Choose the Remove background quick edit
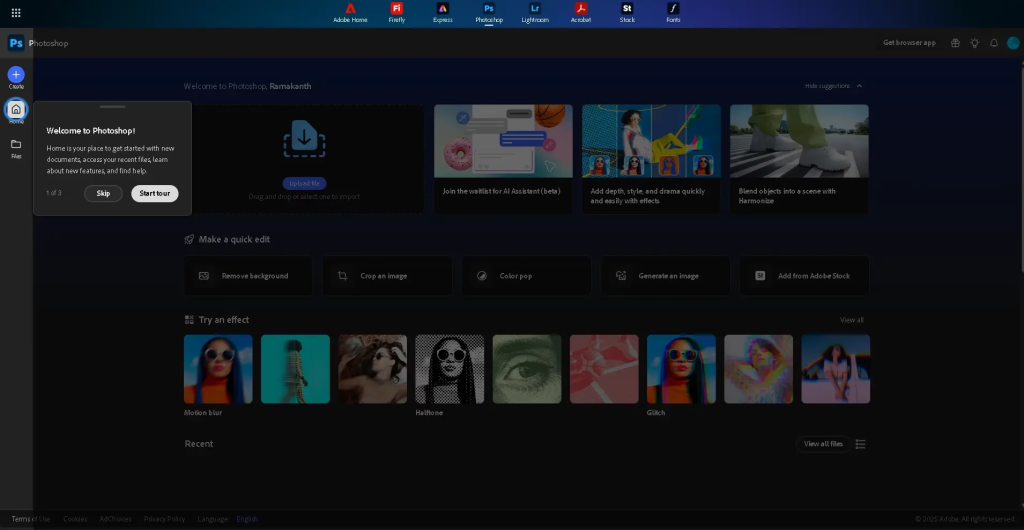This screenshot has height=530, width=1024. (x=248, y=276)
